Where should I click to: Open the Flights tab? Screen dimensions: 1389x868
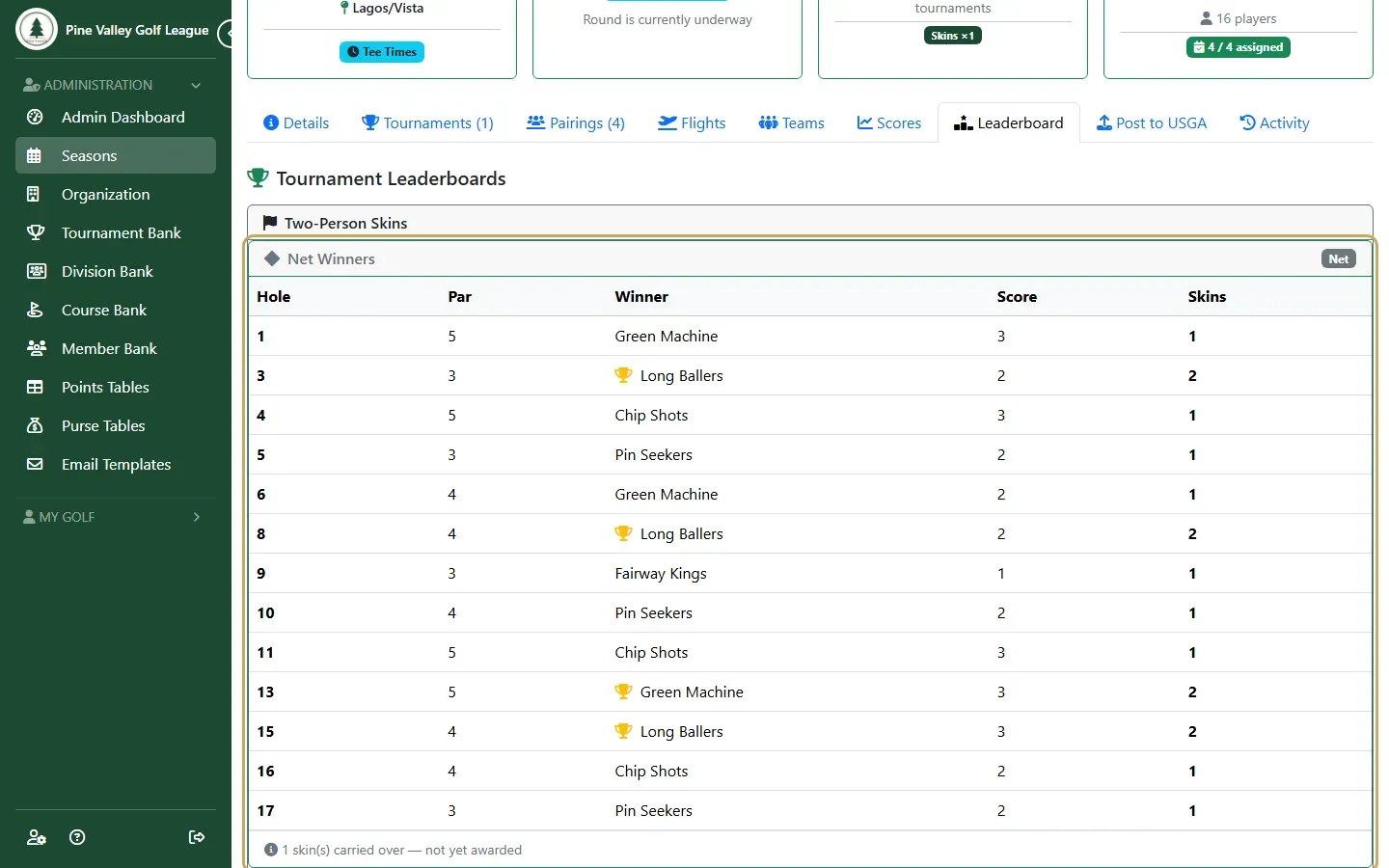[692, 122]
